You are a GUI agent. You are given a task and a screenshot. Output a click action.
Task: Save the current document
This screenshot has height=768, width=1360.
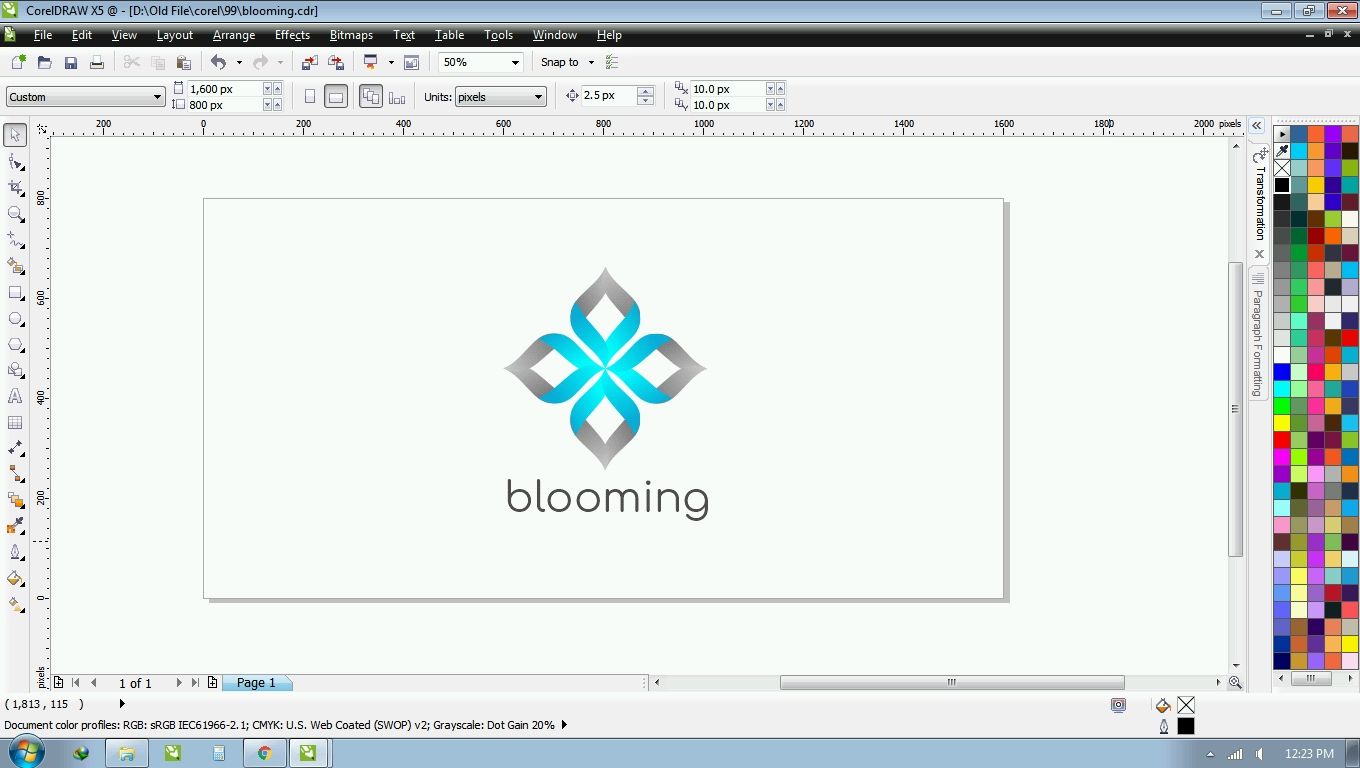pos(71,62)
